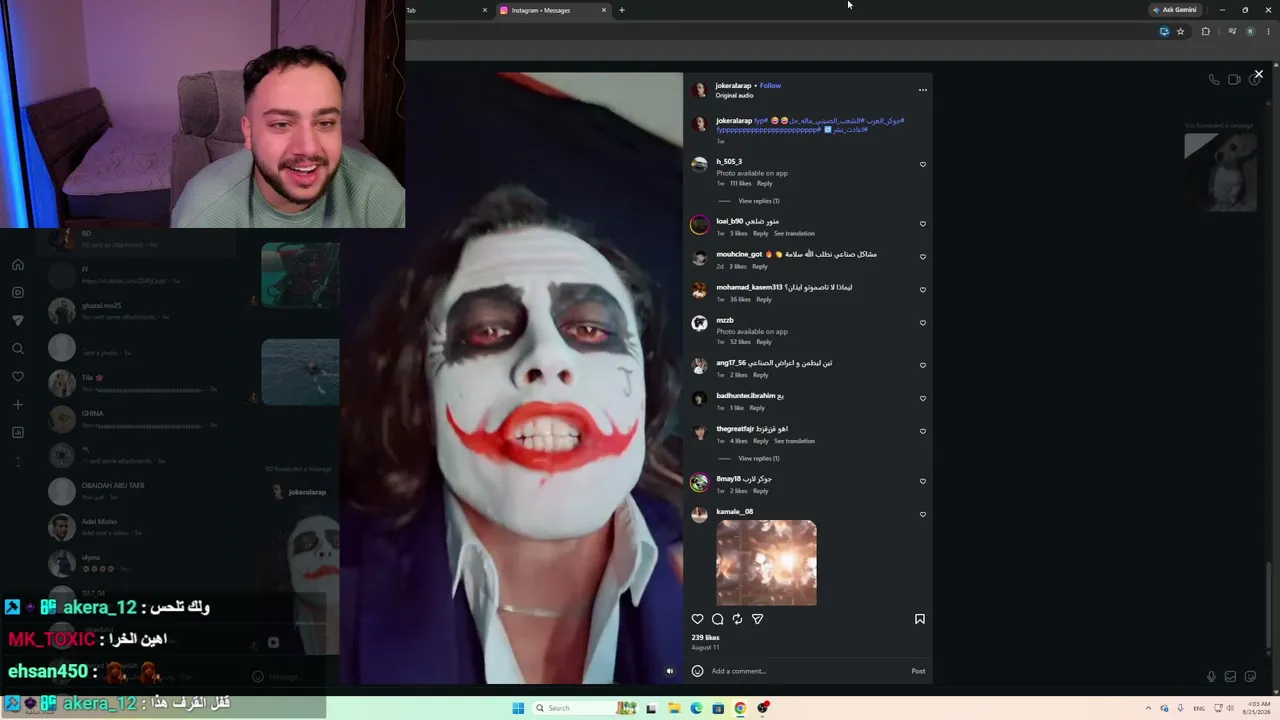Image resolution: width=1280 pixels, height=720 pixels.
Task: Open Ask Gemini in Chrome
Action: point(1175,10)
